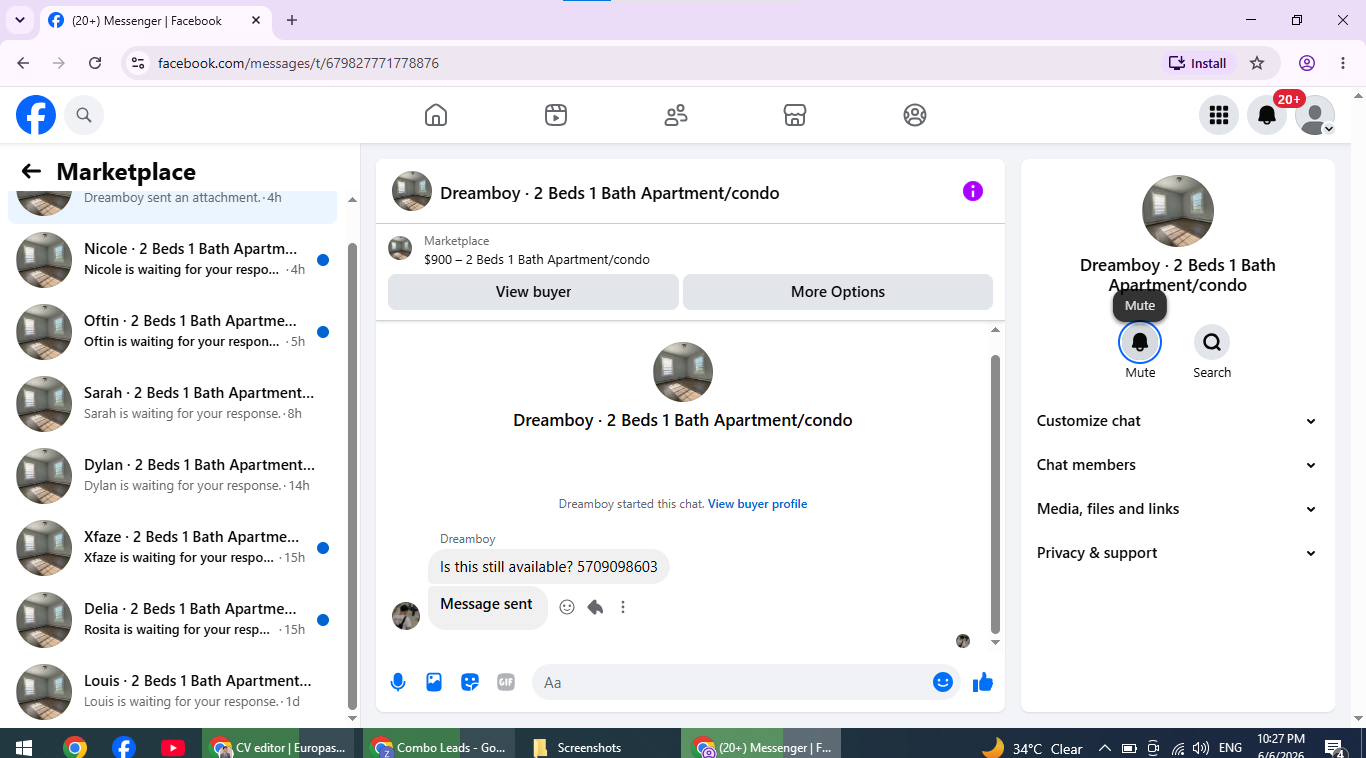The height and width of the screenshot is (758, 1366).
Task: Go back in browser history
Action: [x=23, y=63]
